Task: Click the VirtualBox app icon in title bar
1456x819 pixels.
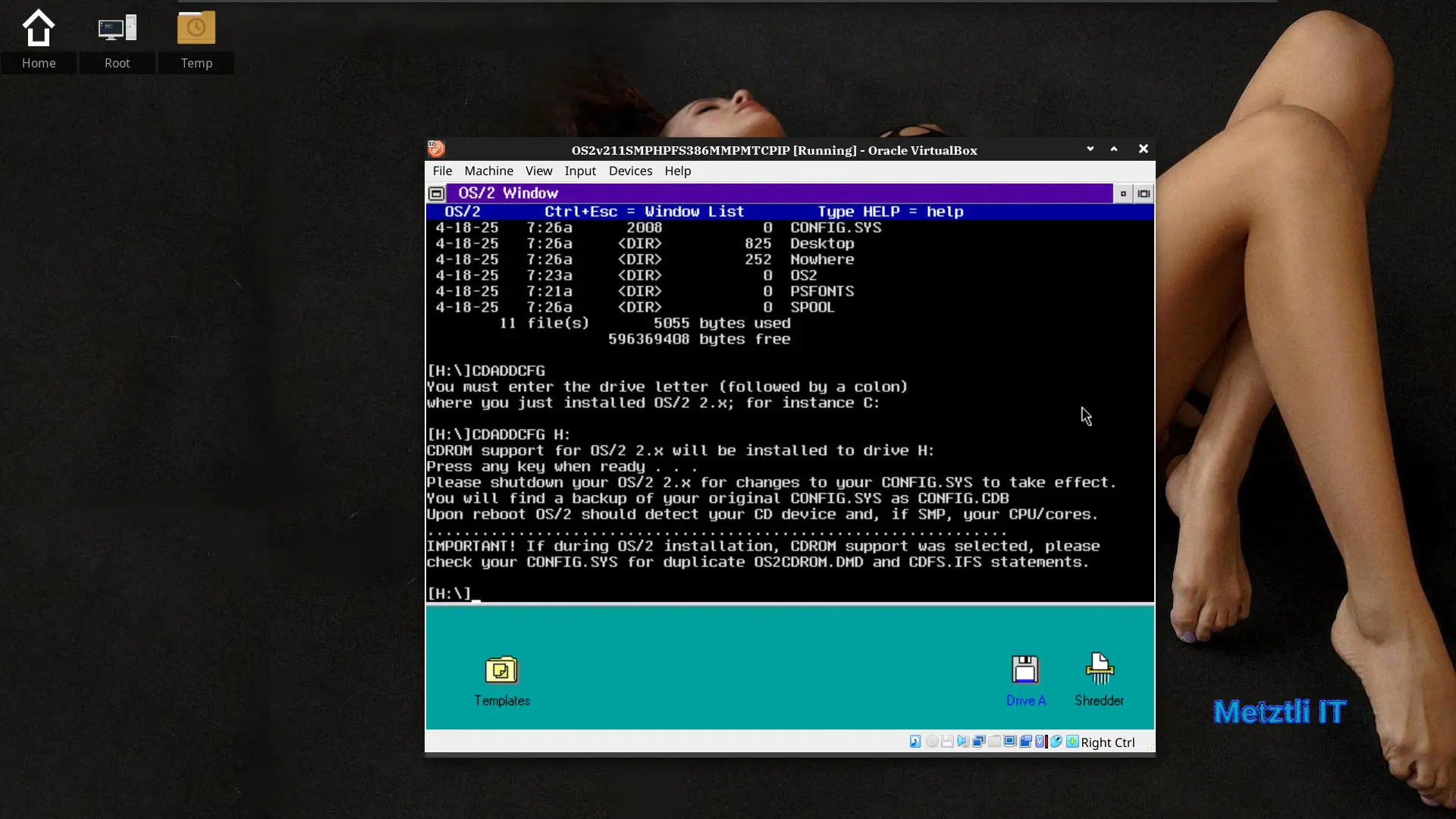Action: 436,149
